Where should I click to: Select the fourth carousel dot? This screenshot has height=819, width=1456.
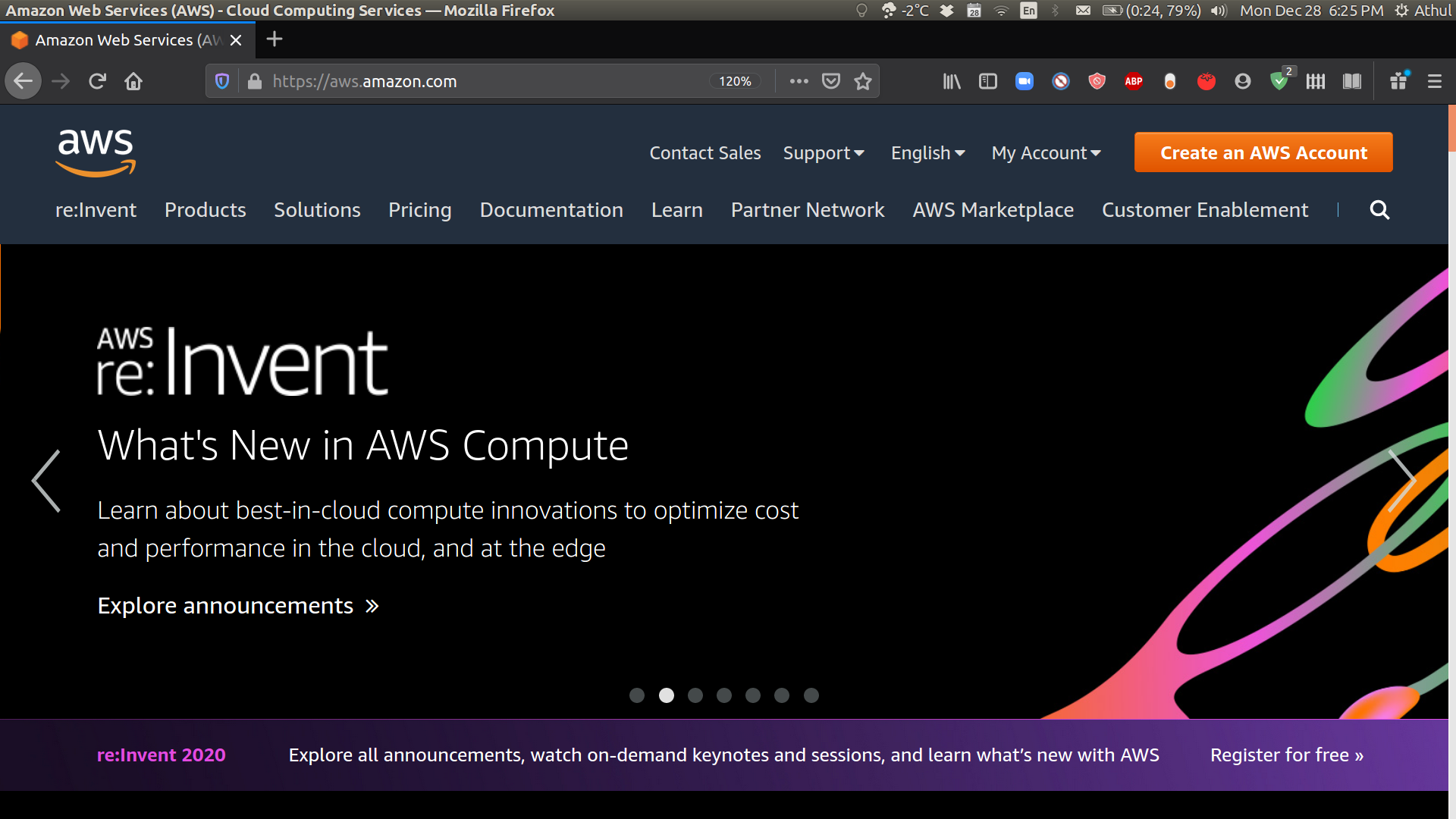point(724,695)
